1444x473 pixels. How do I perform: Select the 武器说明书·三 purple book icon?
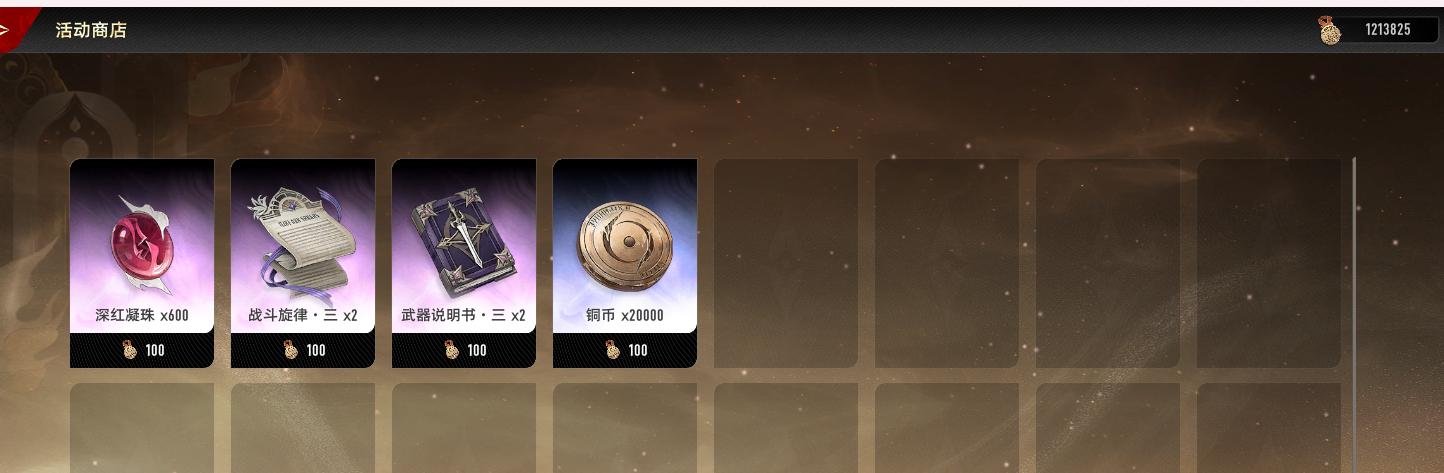point(464,242)
